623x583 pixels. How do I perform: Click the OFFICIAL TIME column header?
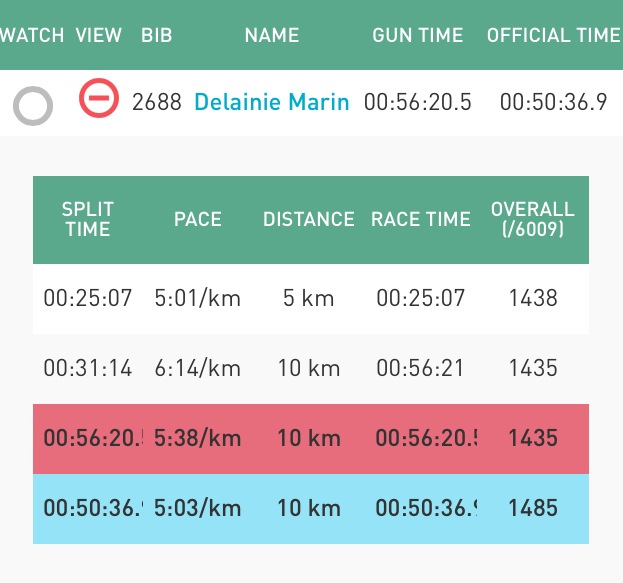[553, 35]
